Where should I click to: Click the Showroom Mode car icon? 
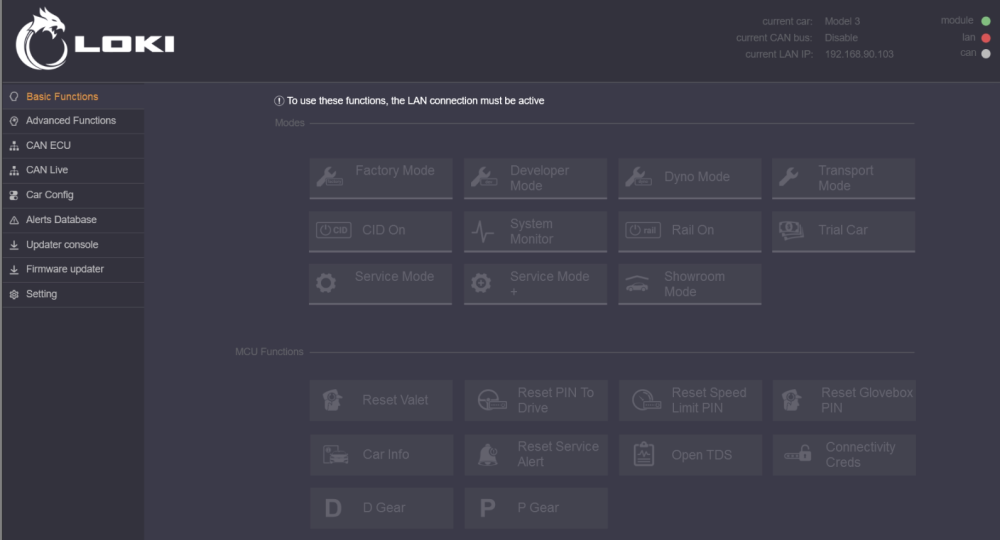tap(637, 284)
